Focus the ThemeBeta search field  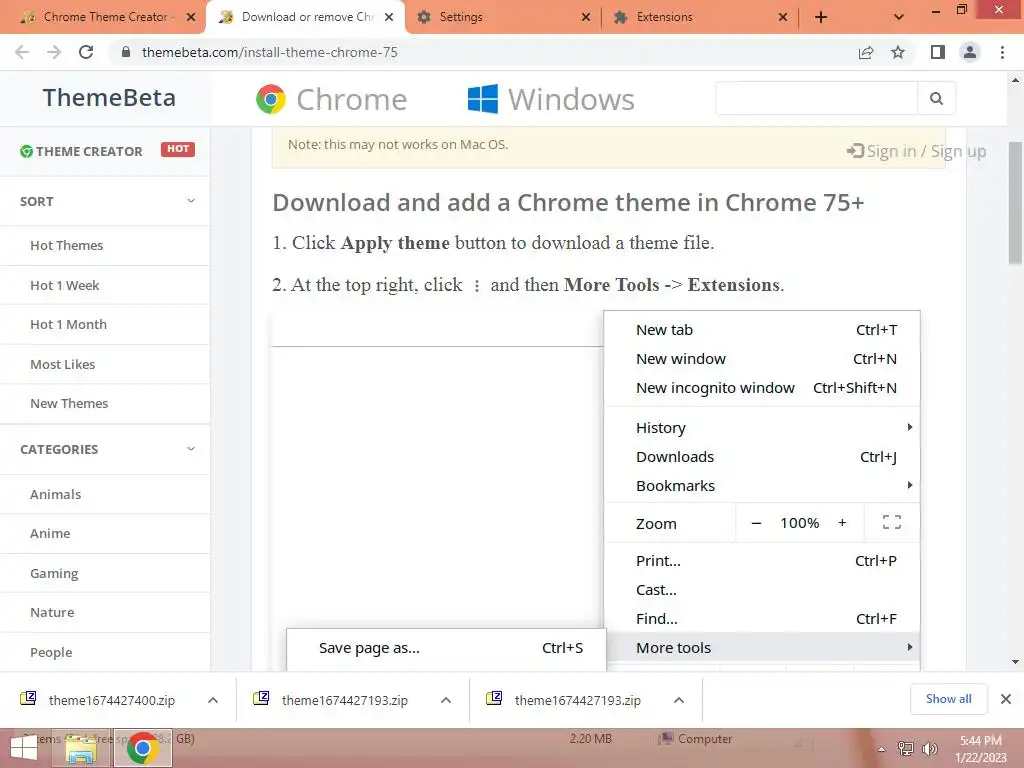(x=816, y=98)
